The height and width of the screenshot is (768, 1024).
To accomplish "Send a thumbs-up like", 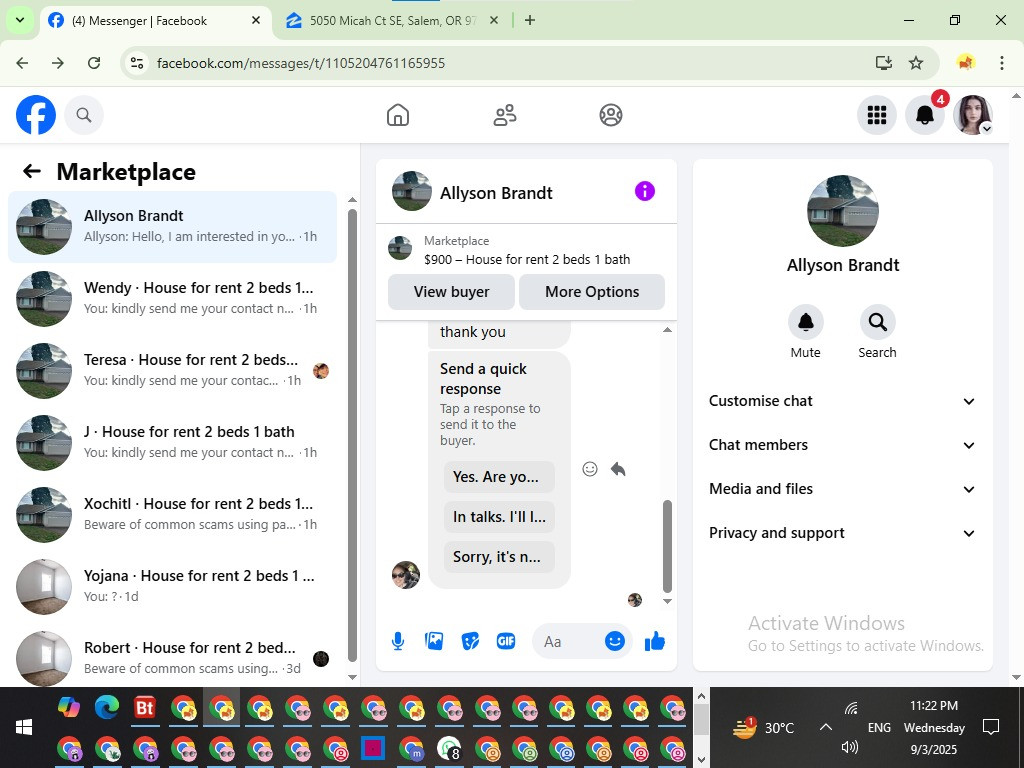I will 654,641.
